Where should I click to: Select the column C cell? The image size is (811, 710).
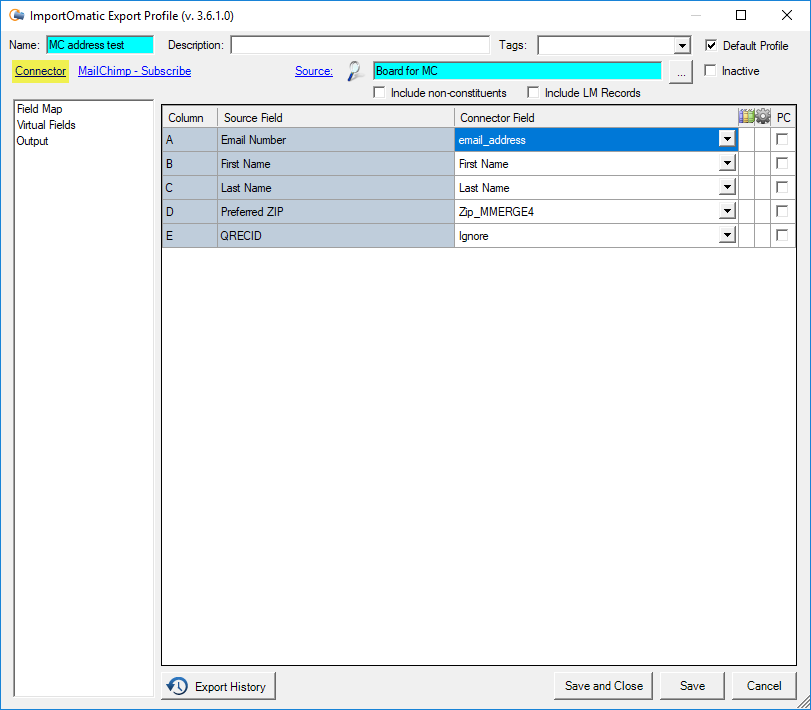coord(190,187)
